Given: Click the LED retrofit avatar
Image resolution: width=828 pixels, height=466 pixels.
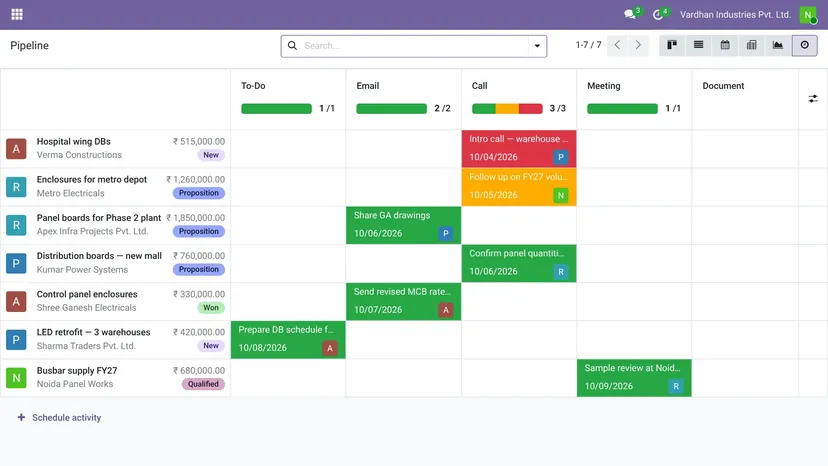Looking at the screenshot, I should 16,340.
